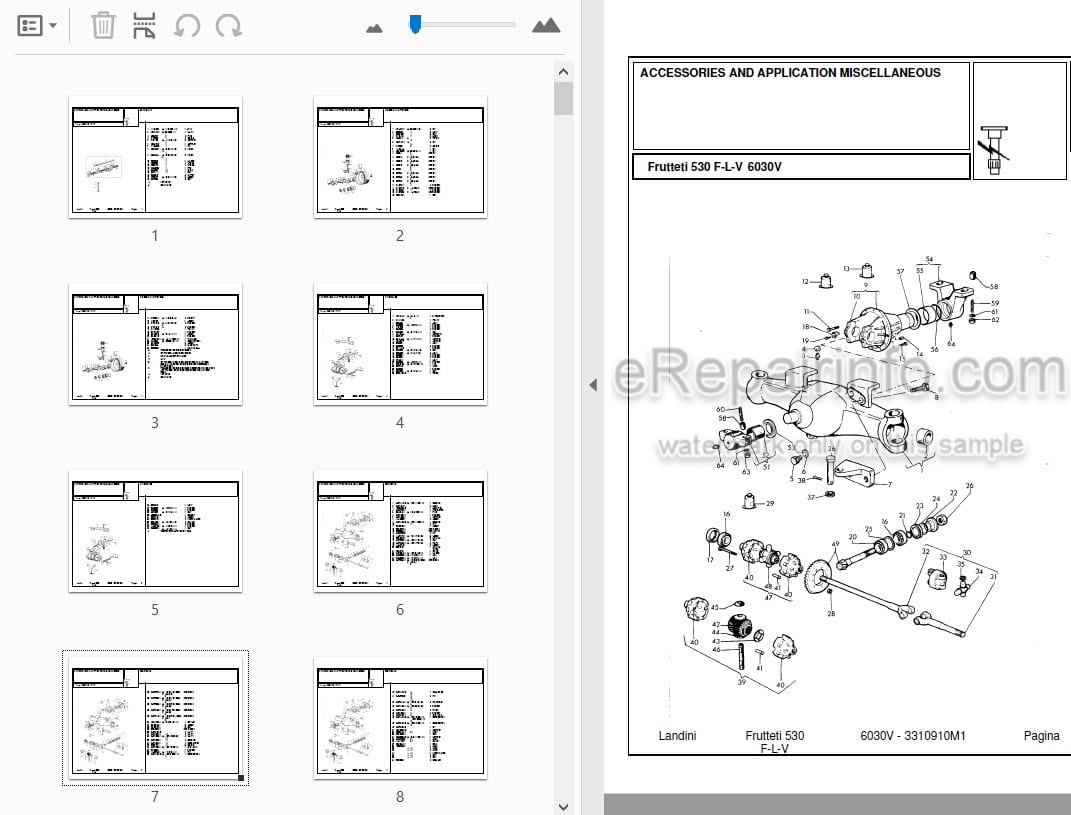1071x815 pixels.
Task: Click the axle shaft icon in page header
Action: 994,150
